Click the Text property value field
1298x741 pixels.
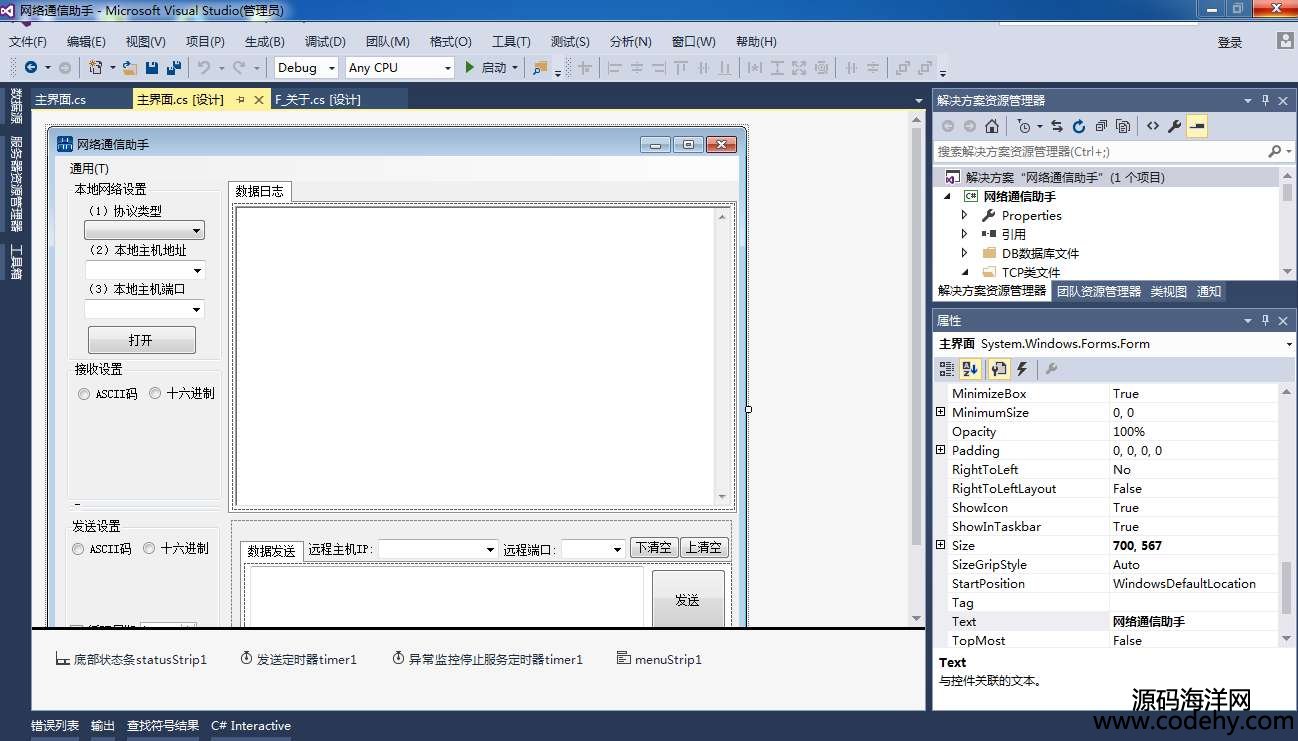(1194, 621)
